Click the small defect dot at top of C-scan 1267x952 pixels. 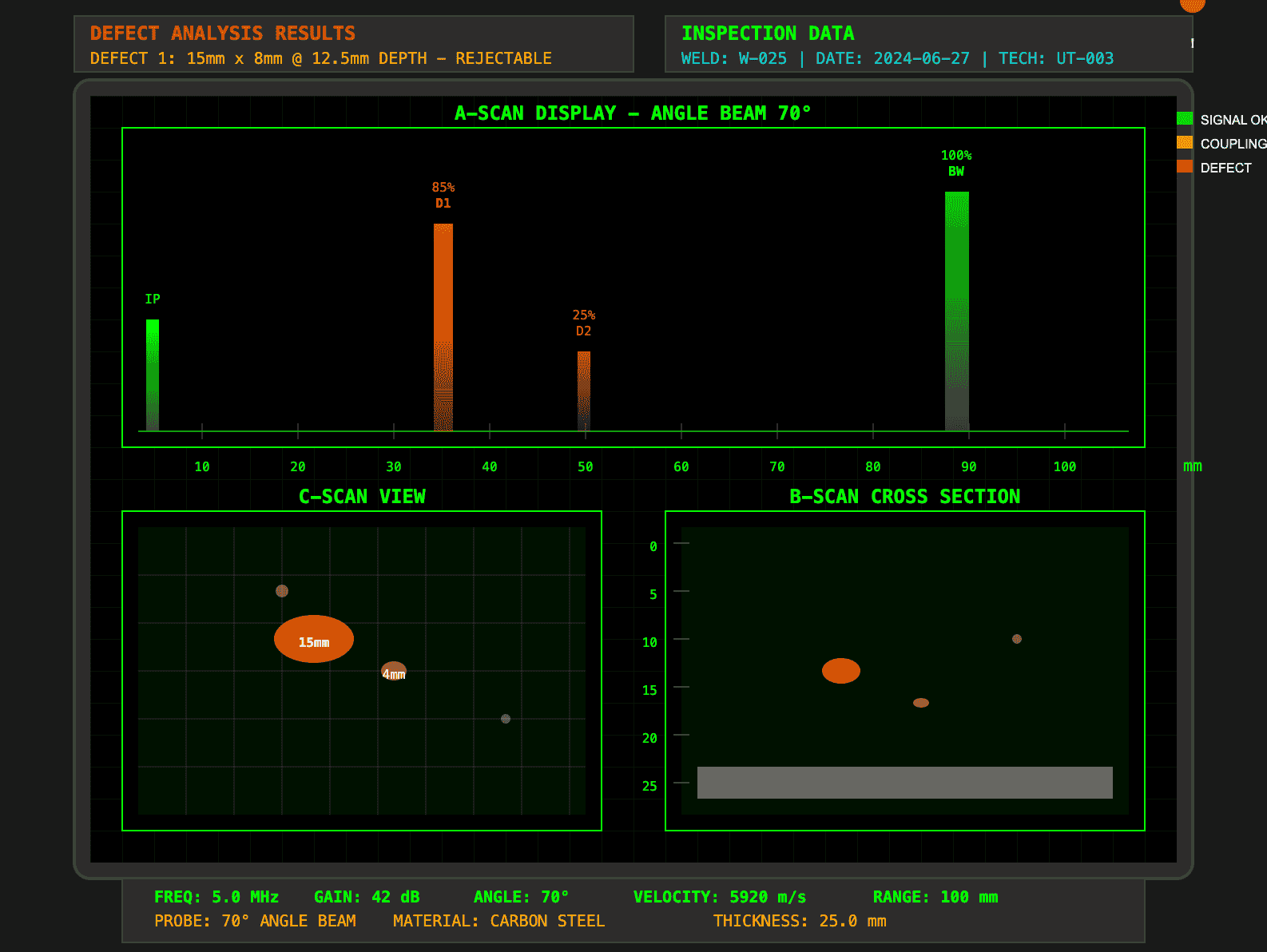pyautogui.click(x=282, y=591)
